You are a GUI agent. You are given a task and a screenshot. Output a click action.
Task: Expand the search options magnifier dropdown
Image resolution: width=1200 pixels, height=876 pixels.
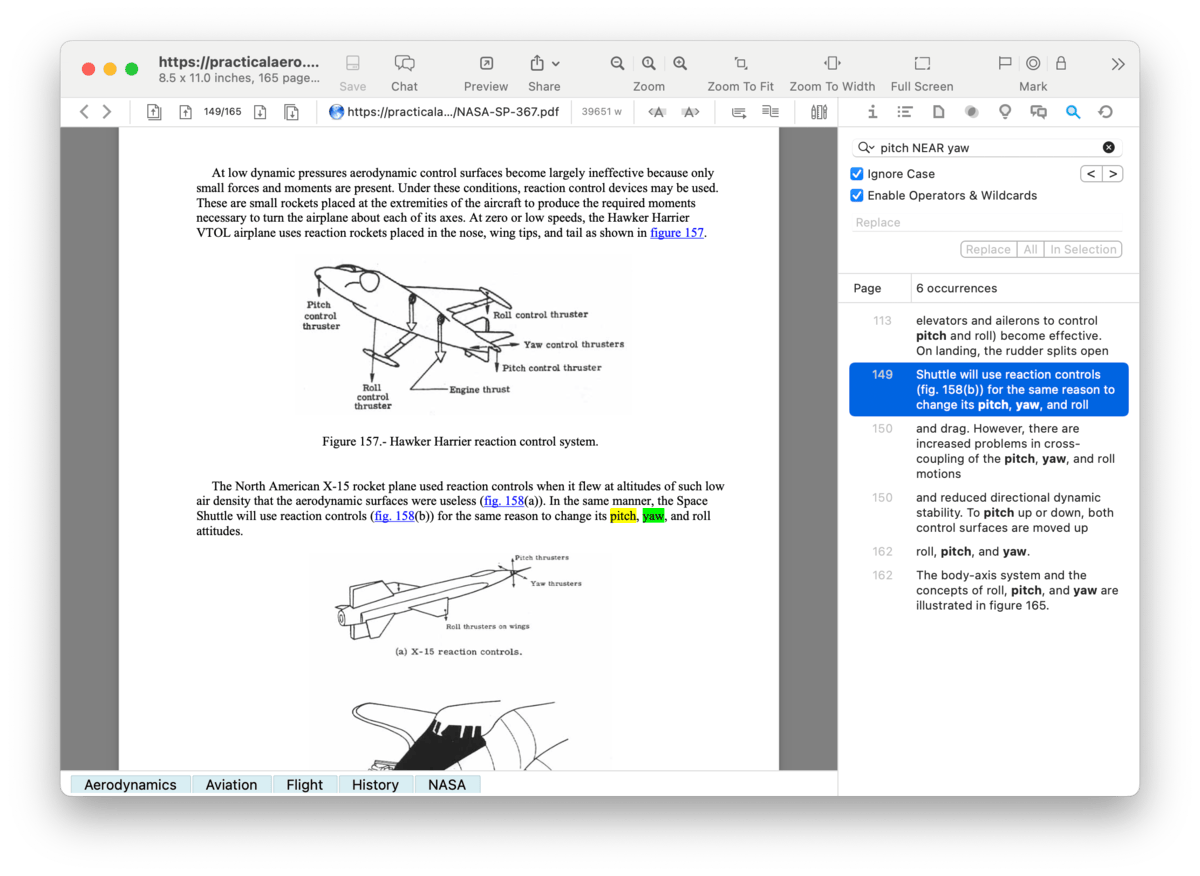pyautogui.click(x=866, y=148)
